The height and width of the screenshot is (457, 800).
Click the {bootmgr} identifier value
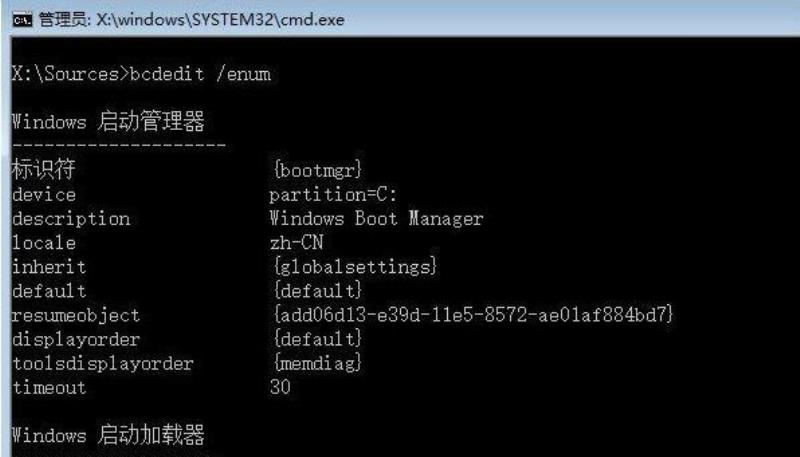pos(317,169)
